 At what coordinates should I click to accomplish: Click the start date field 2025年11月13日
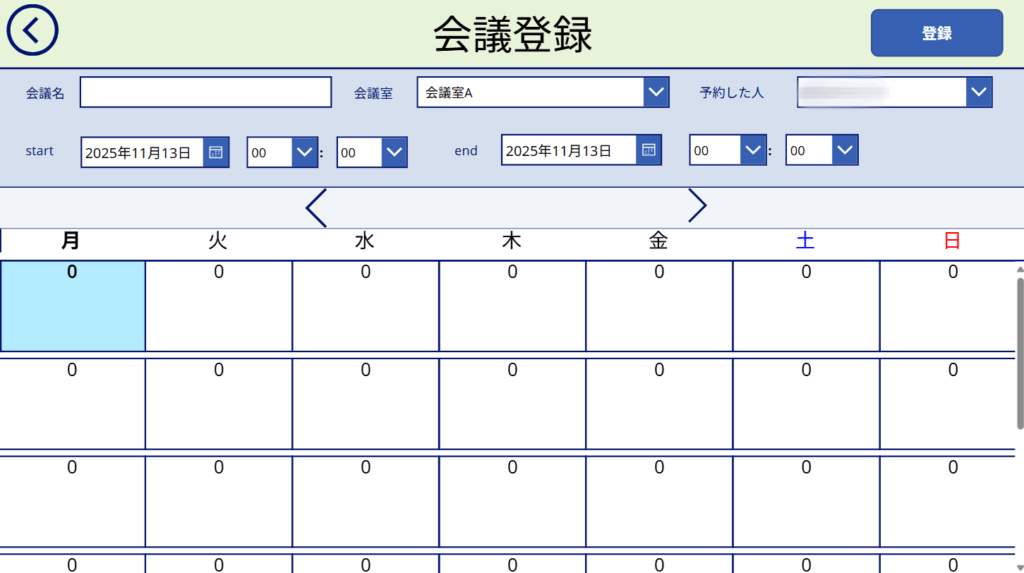click(x=141, y=152)
